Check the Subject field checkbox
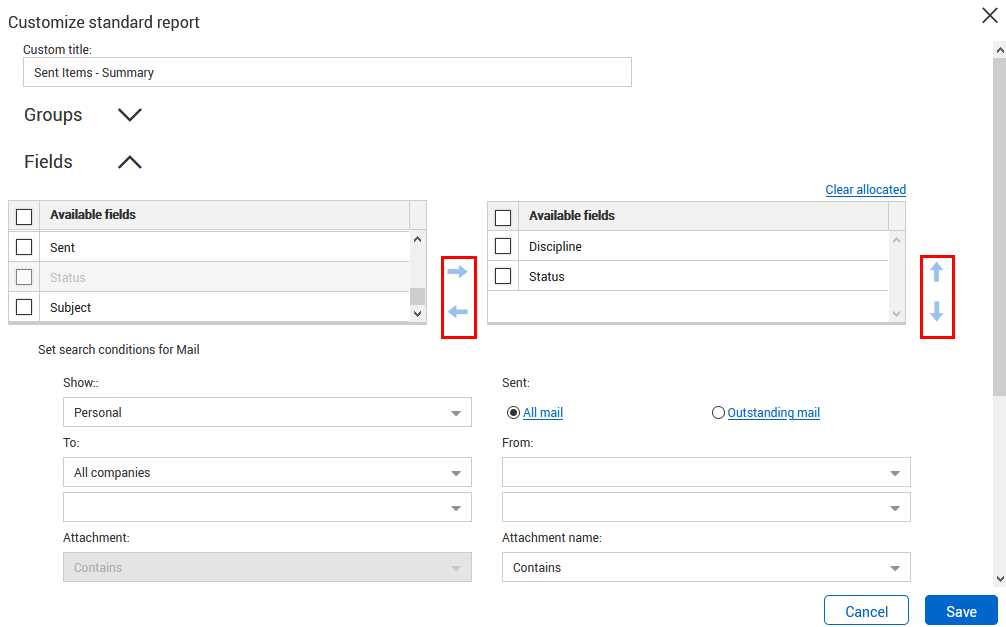Viewport: 1006px width, 627px height. [24, 307]
